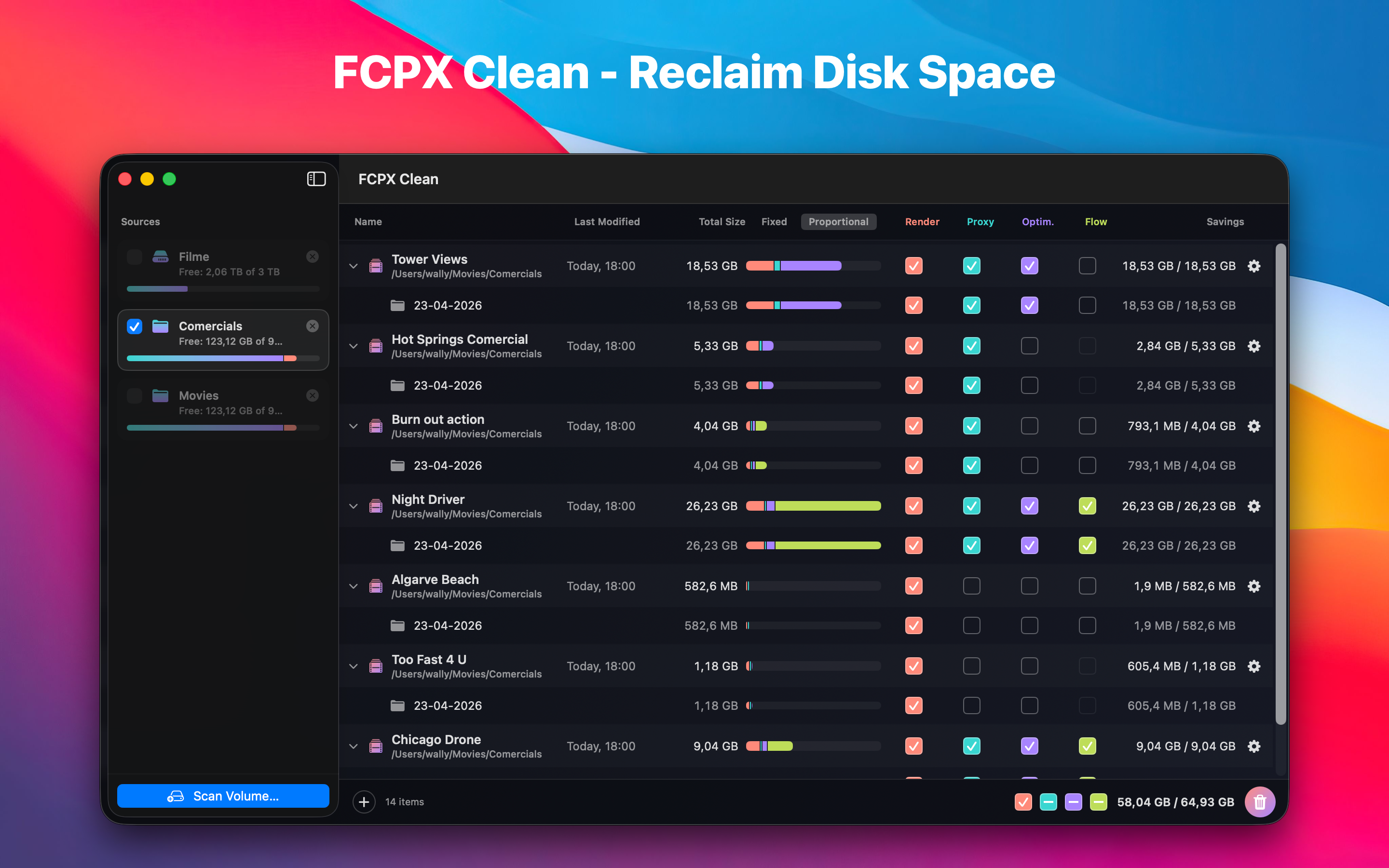Click the Scan Volume button
Image resolution: width=1389 pixels, height=868 pixels.
pyautogui.click(x=223, y=796)
